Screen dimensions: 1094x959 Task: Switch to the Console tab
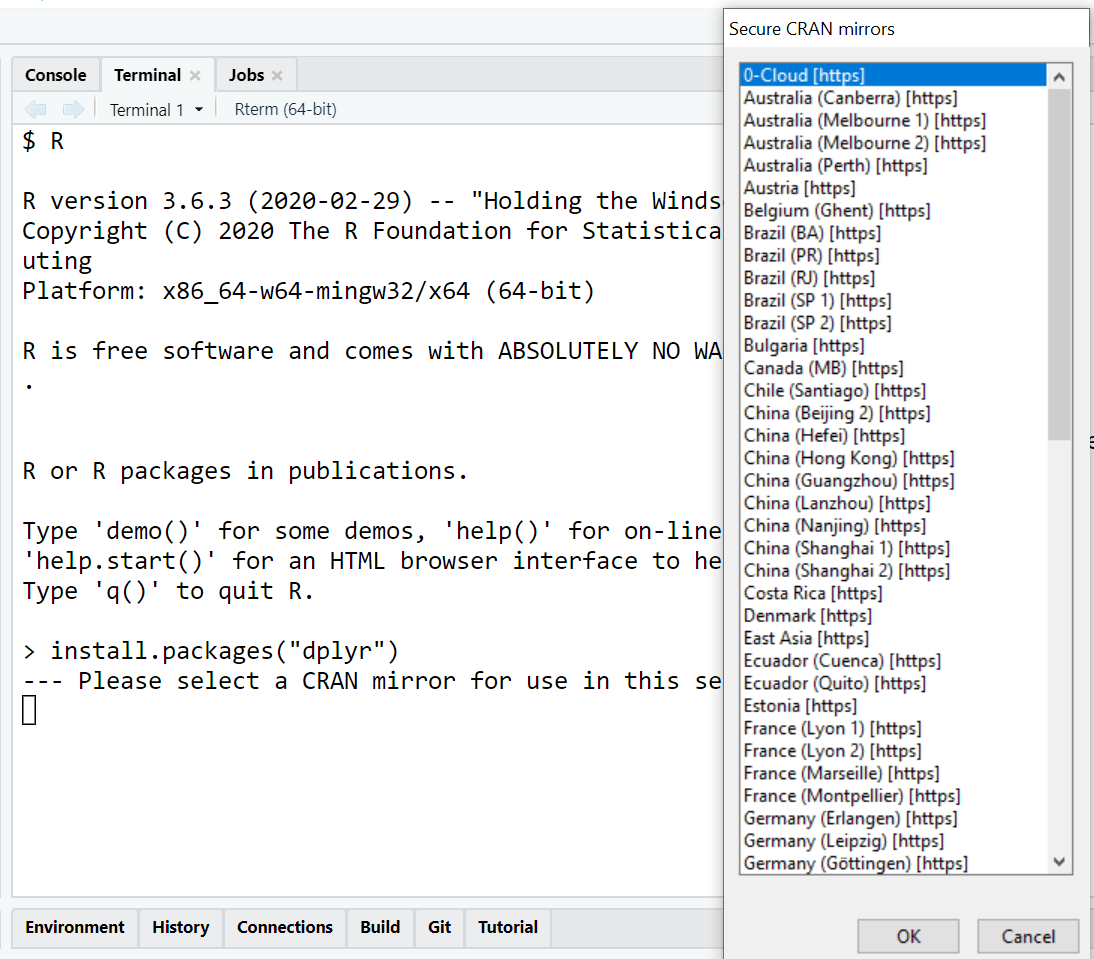[x=55, y=74]
